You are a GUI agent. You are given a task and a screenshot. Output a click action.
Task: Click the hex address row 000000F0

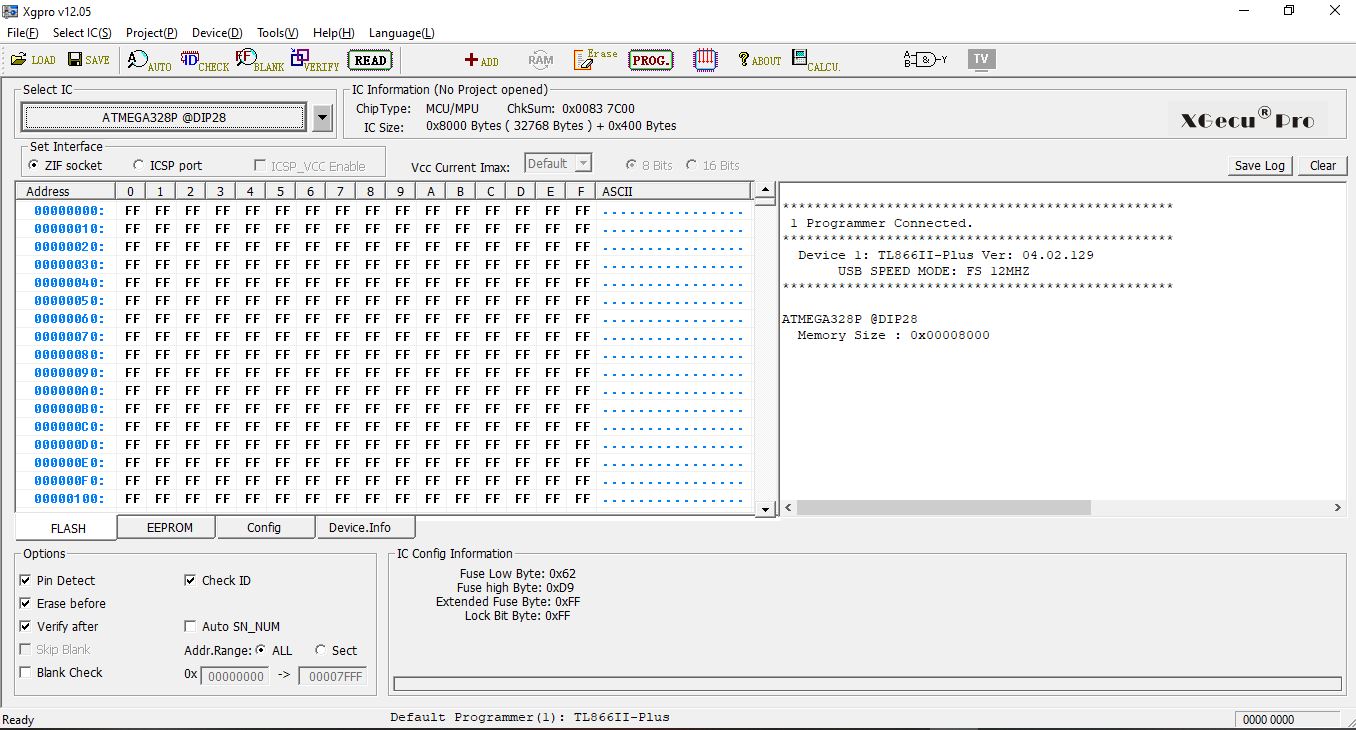point(69,481)
